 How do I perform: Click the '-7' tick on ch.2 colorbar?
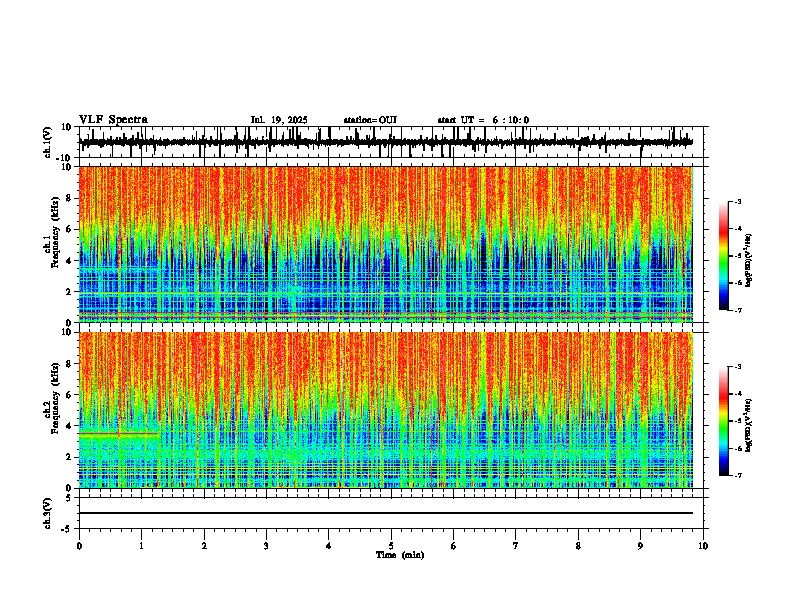[x=738, y=476]
